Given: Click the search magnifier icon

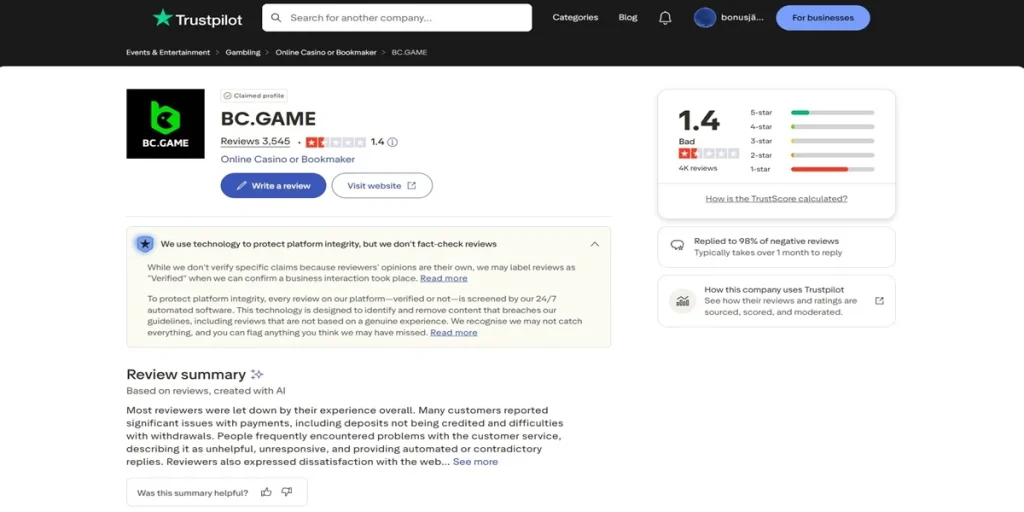Looking at the screenshot, I should tap(276, 18).
